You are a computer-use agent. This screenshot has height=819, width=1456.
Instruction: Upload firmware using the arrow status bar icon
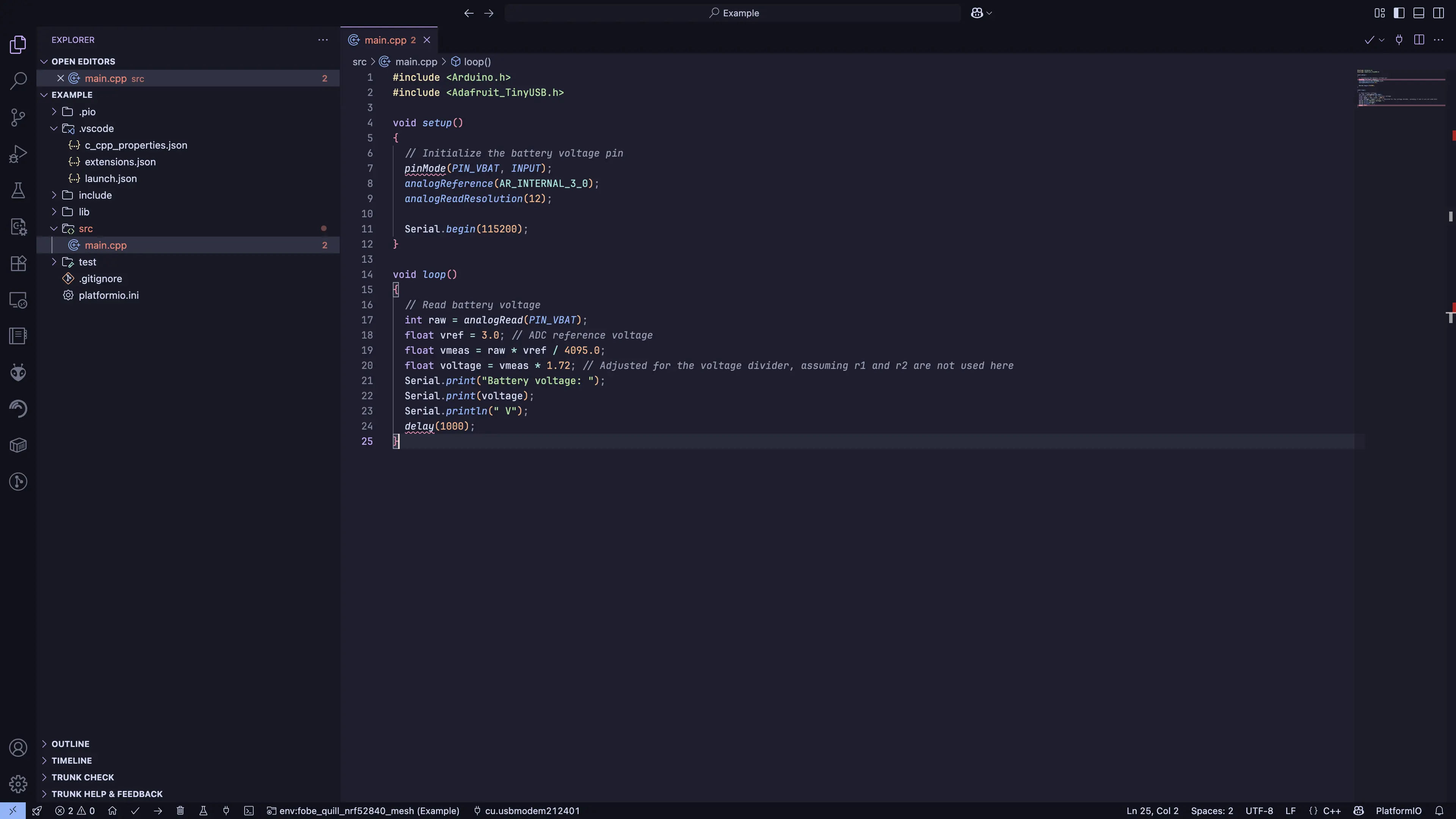(158, 811)
